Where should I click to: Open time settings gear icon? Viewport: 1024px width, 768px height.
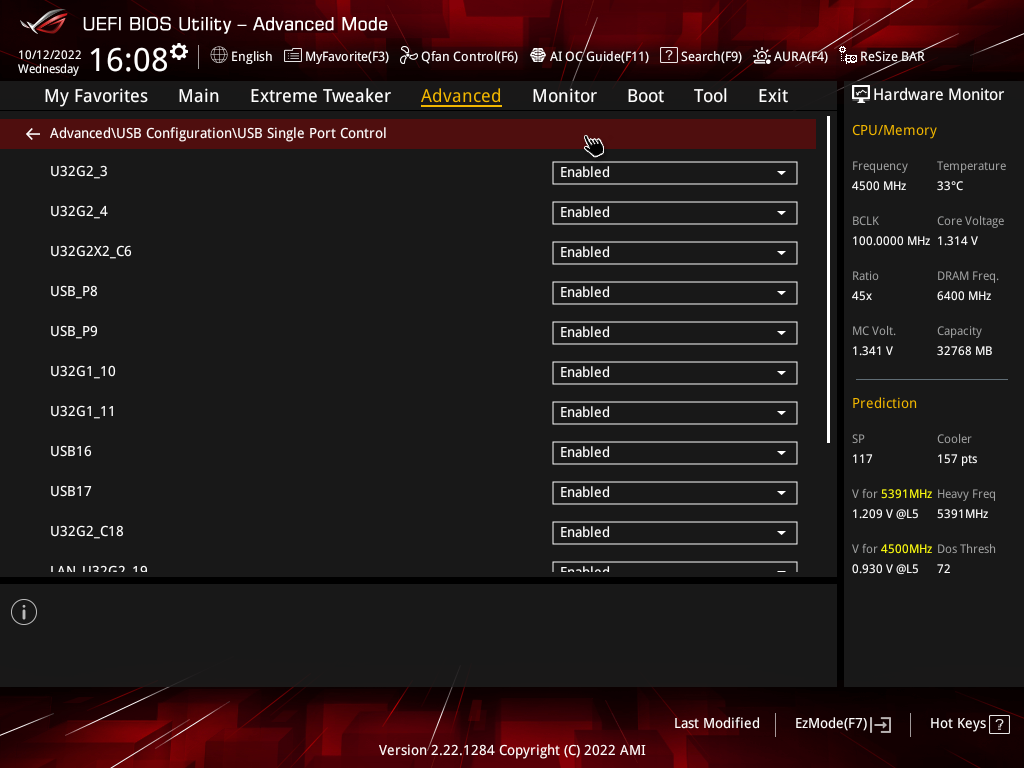(x=179, y=52)
